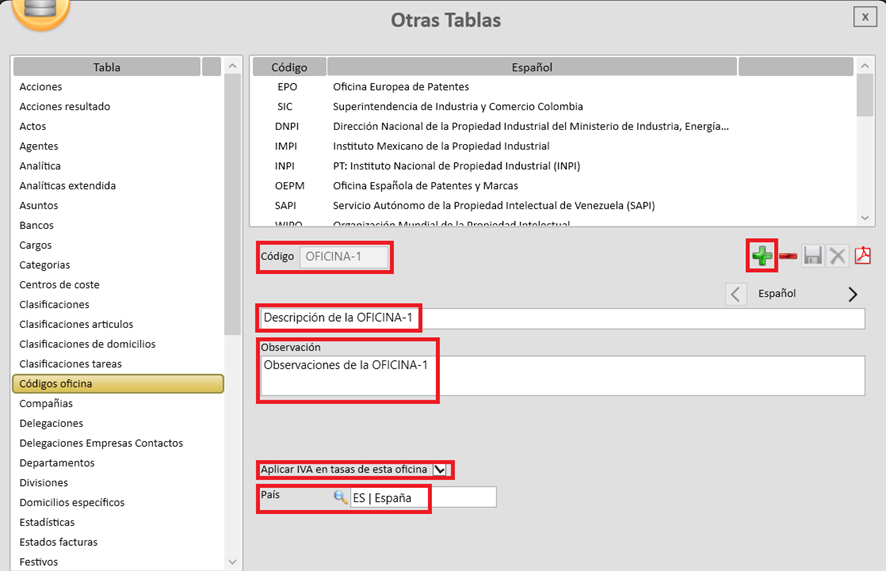Export the table with the PDF icon

pyautogui.click(x=862, y=256)
